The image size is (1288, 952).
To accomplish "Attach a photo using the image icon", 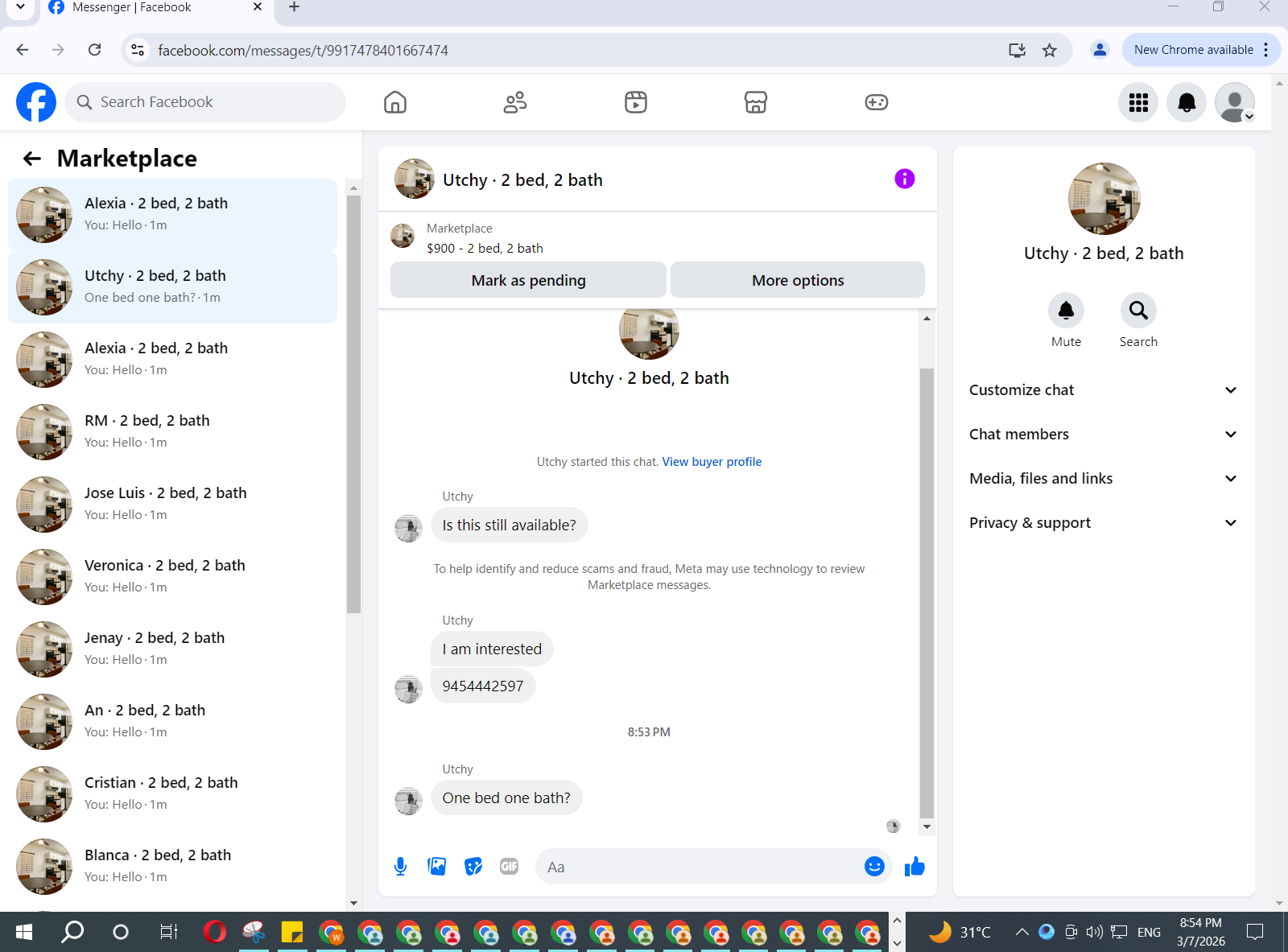I will click(437, 867).
